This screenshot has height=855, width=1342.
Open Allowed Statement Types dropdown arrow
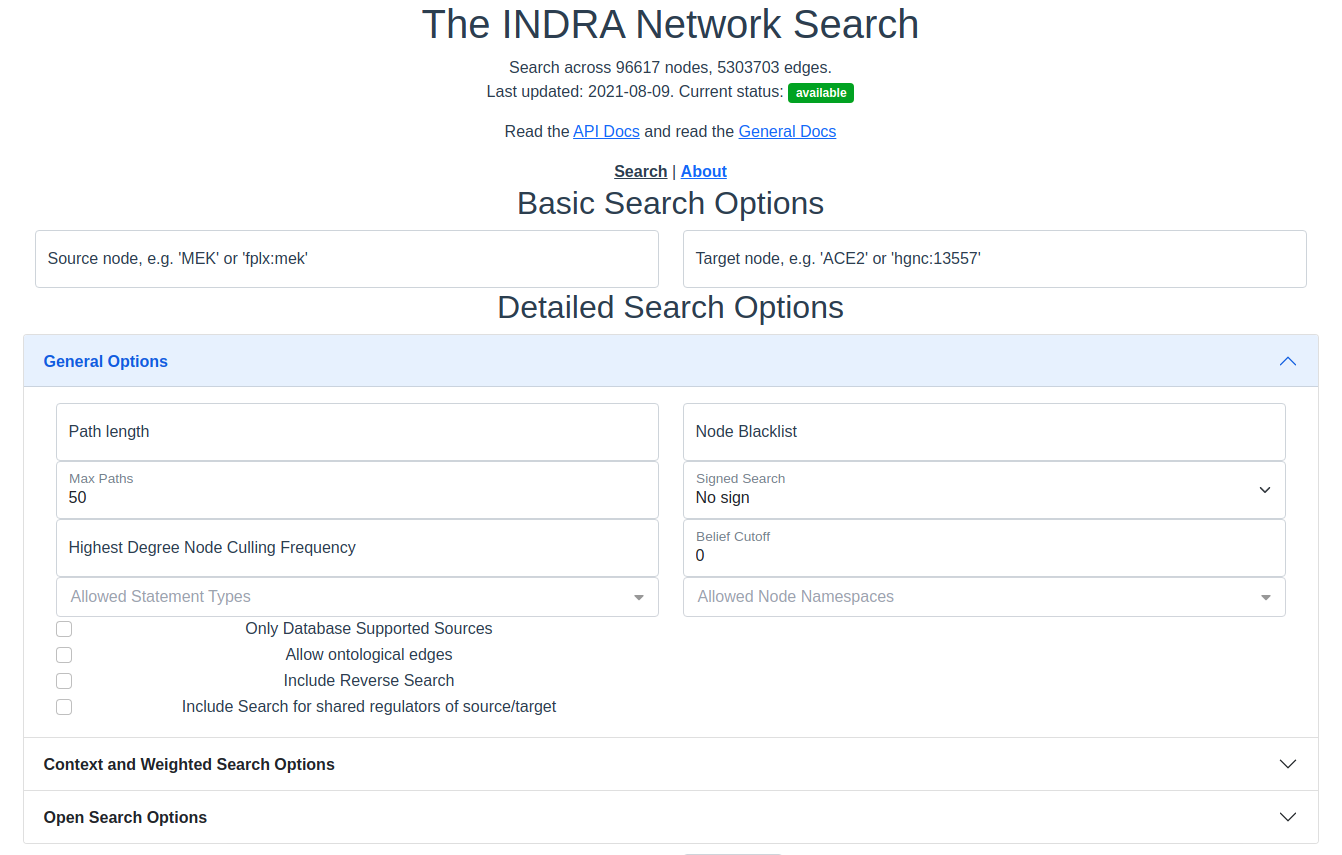[x=639, y=597]
